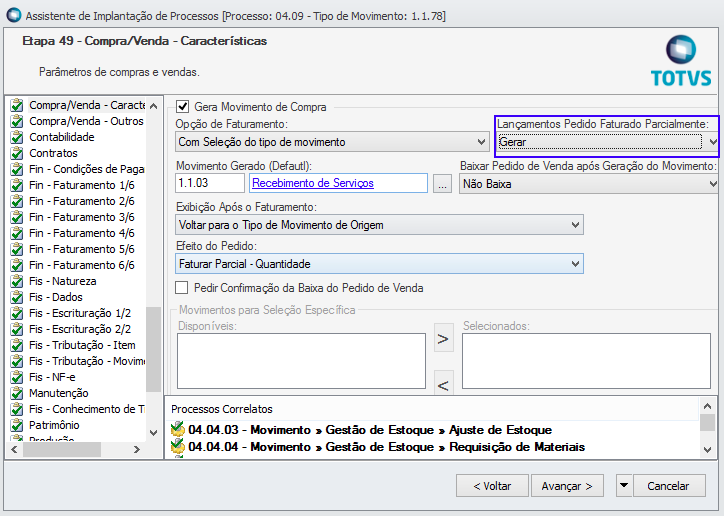Click step list scroll up arrow
724x516 pixels.
(154, 106)
